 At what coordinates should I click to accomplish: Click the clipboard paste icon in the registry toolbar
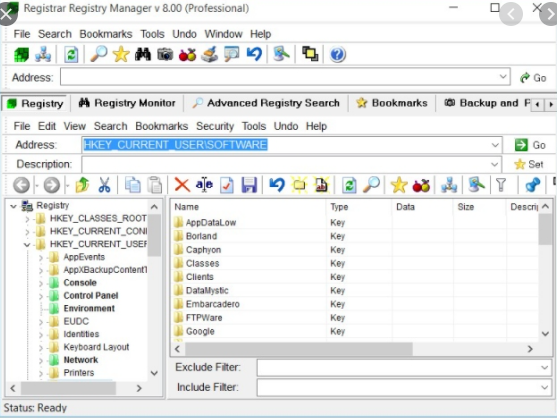coord(155,185)
